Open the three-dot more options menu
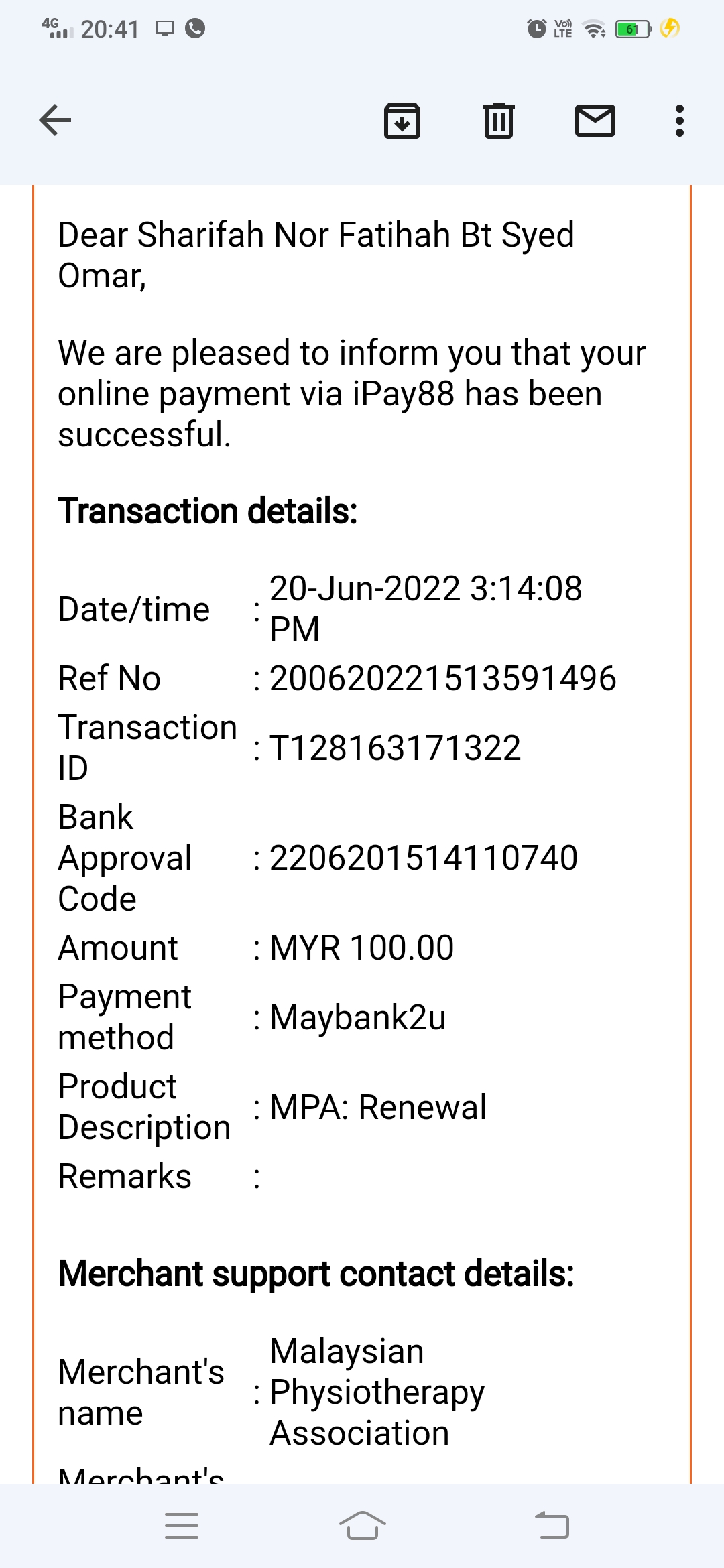This screenshot has height=1568, width=724. (680, 121)
